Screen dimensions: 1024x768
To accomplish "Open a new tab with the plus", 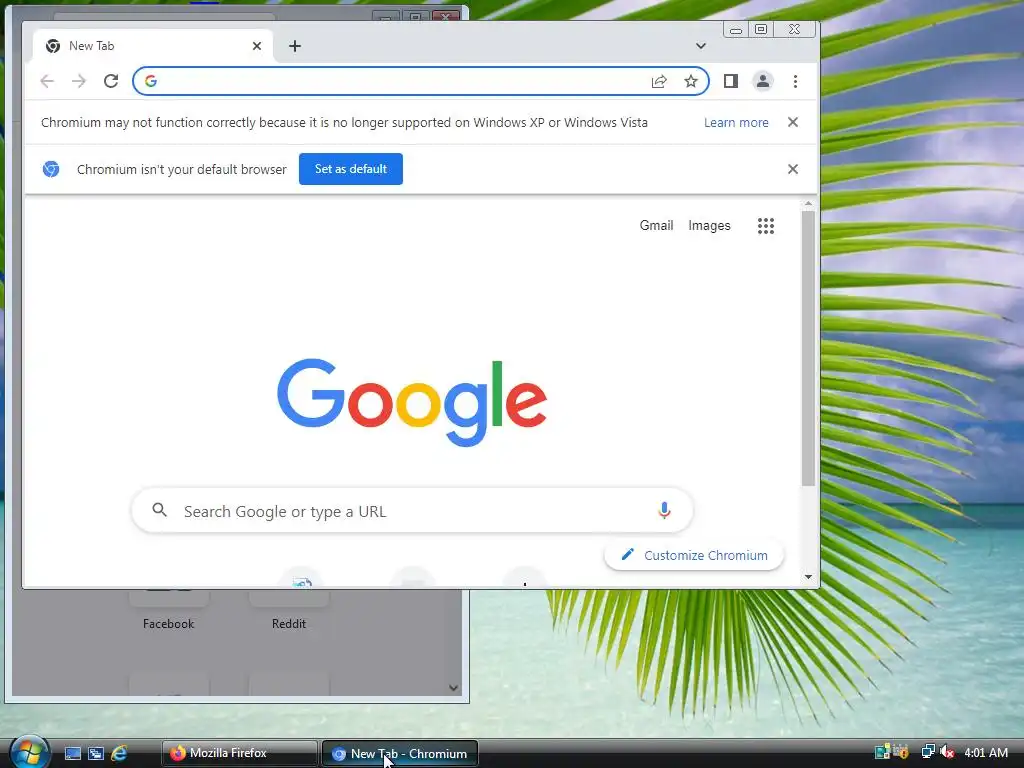I will (295, 46).
